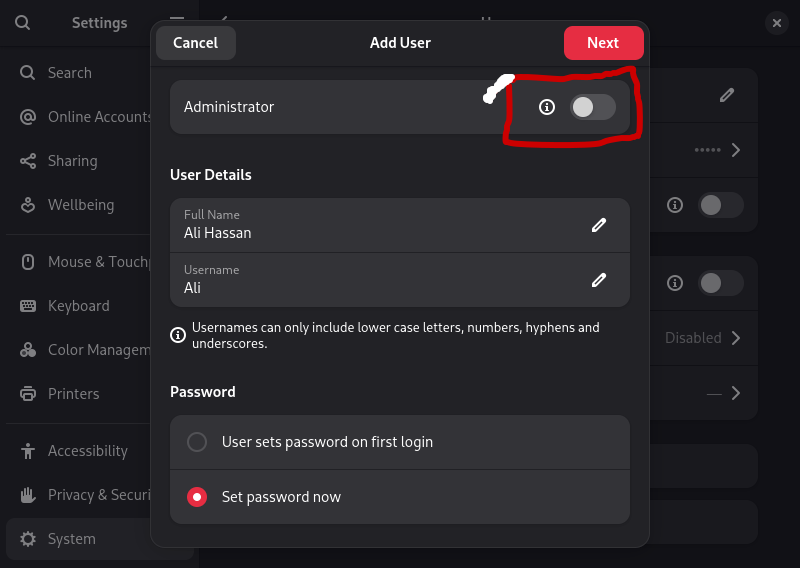Image resolution: width=800 pixels, height=568 pixels.
Task: Choose the "Set password now" radio option
Action: click(x=198, y=497)
